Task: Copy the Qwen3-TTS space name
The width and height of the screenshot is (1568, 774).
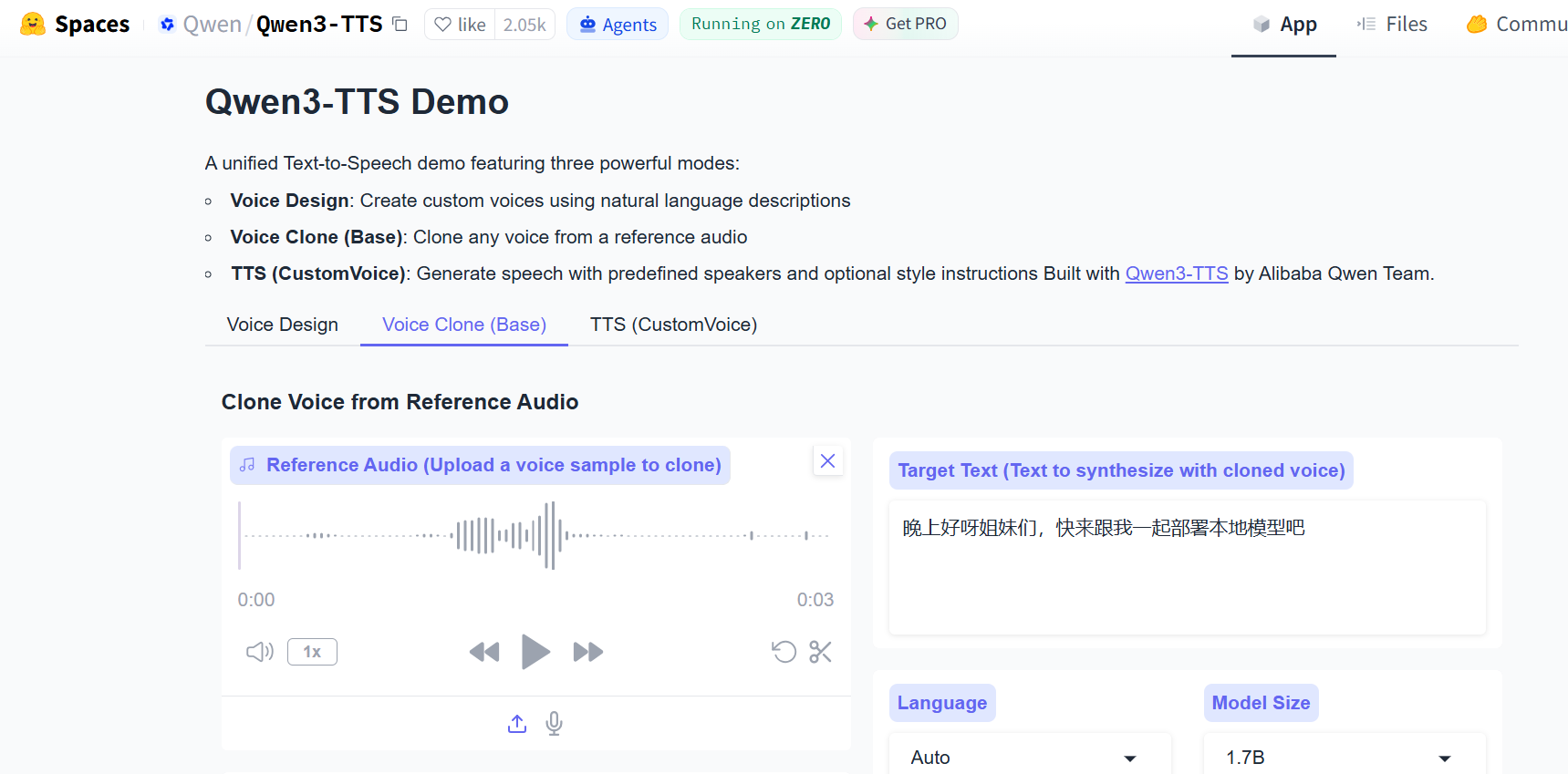Action: [x=400, y=24]
